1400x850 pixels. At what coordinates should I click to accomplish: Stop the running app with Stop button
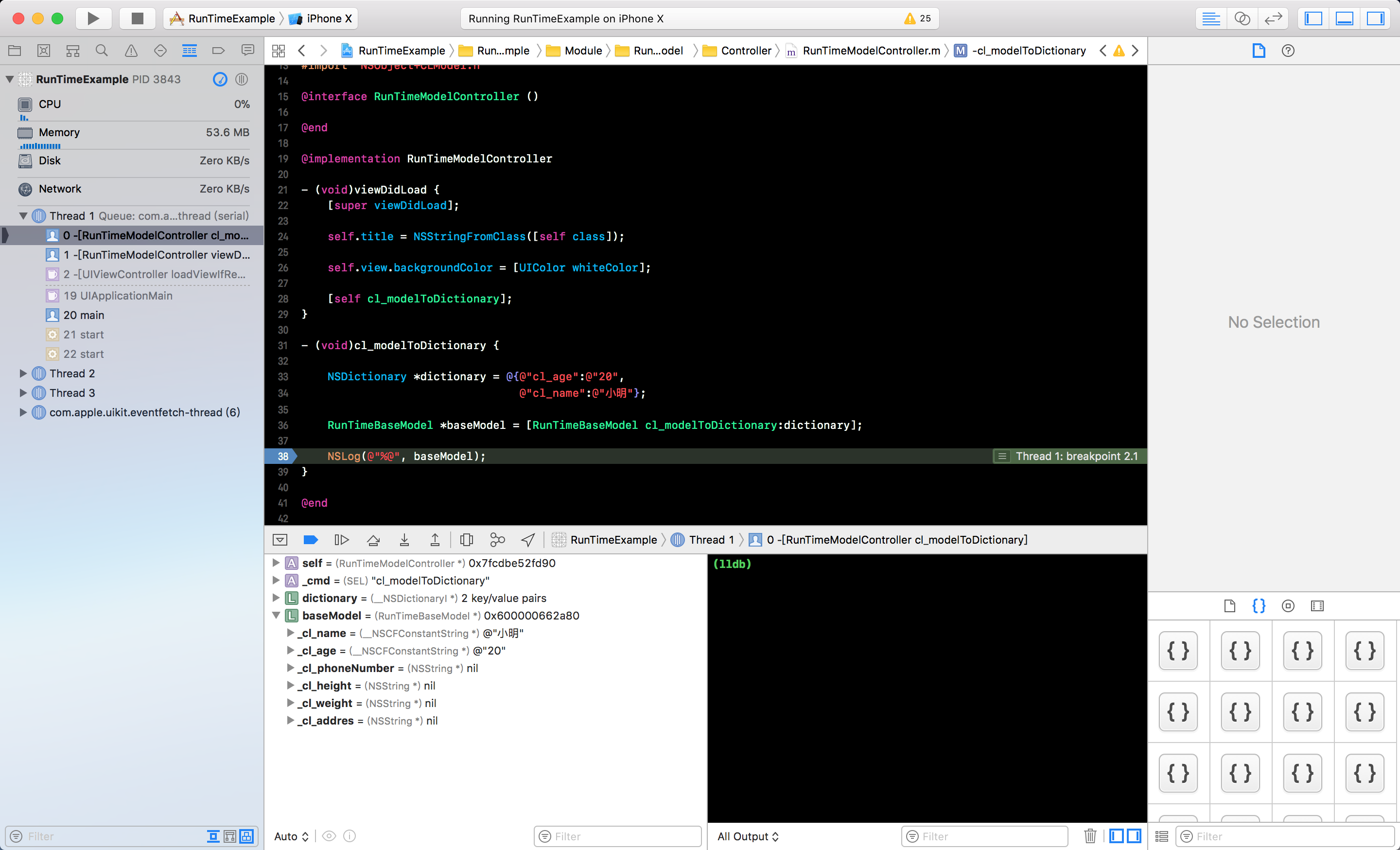[x=137, y=18]
